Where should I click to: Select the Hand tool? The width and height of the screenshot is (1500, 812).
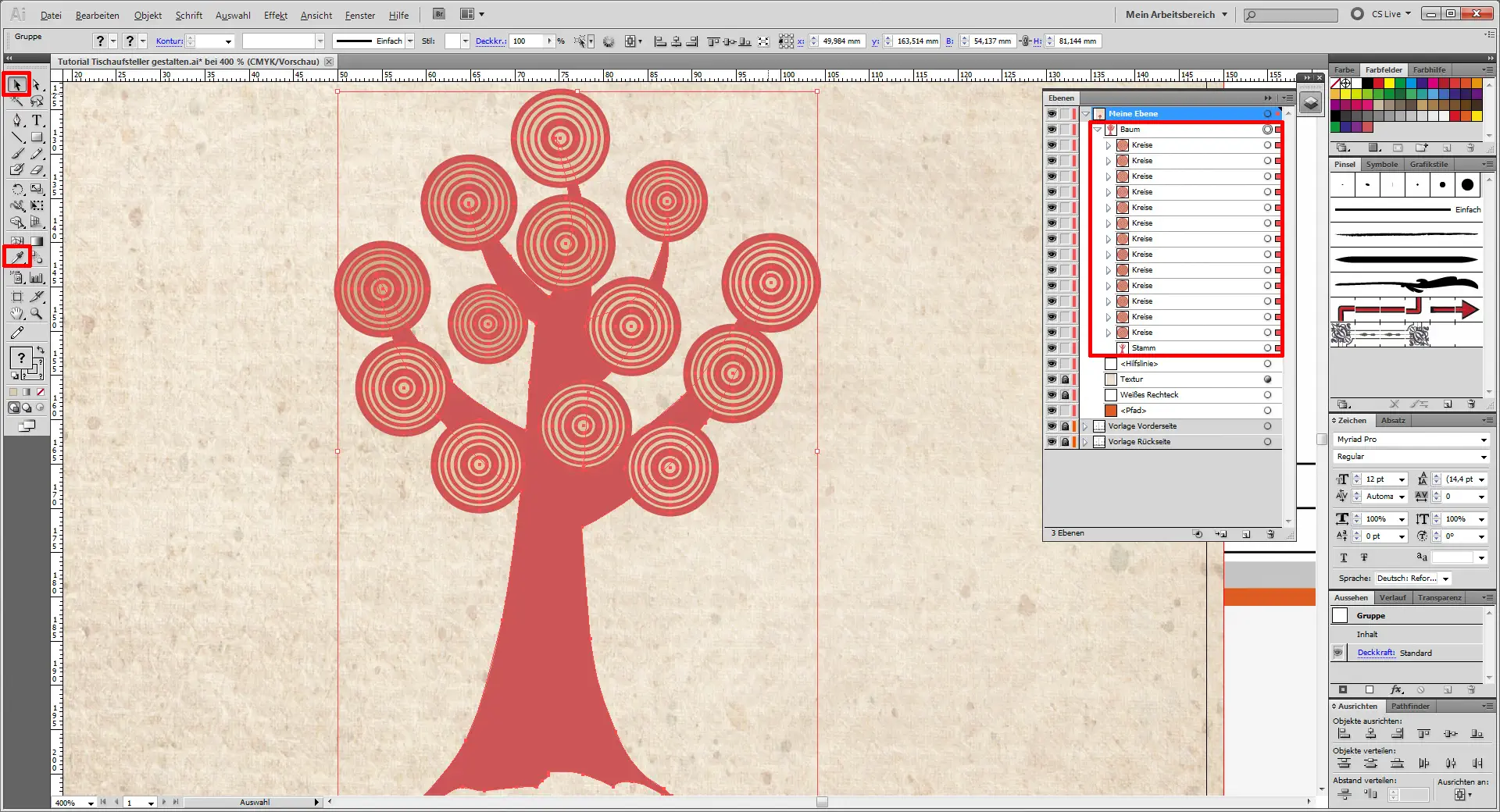click(x=17, y=314)
